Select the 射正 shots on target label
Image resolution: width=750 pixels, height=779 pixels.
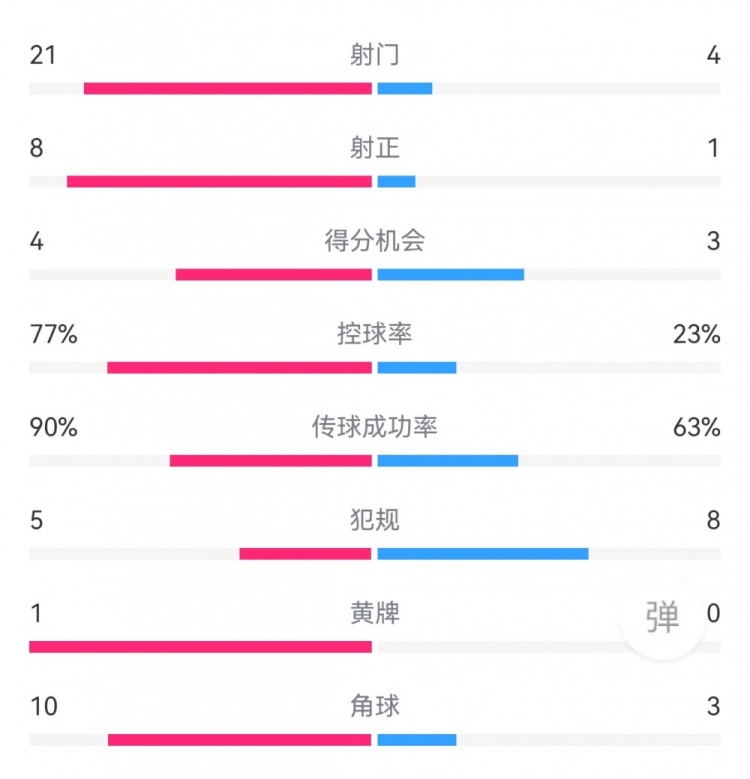point(375,148)
